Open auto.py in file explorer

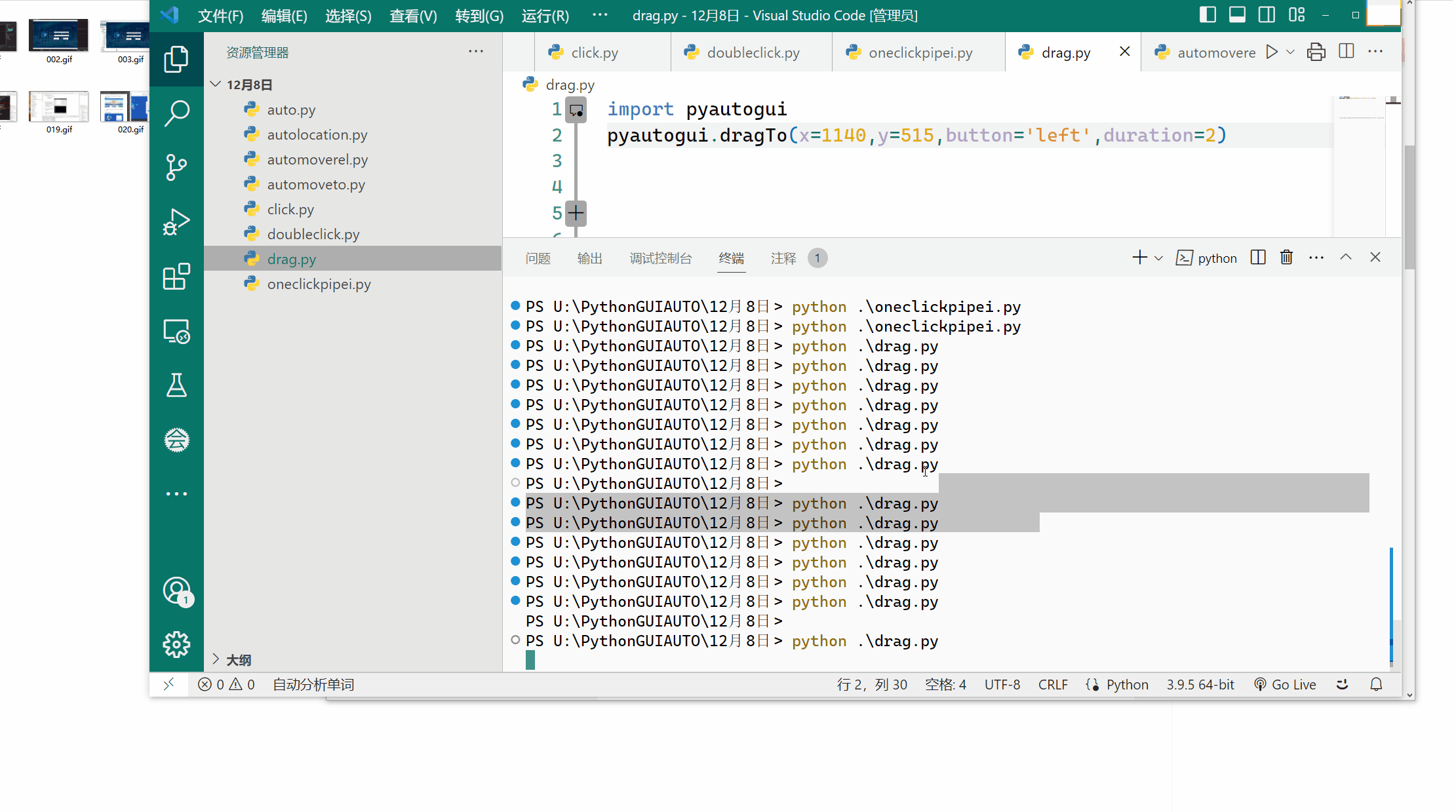point(353,109)
